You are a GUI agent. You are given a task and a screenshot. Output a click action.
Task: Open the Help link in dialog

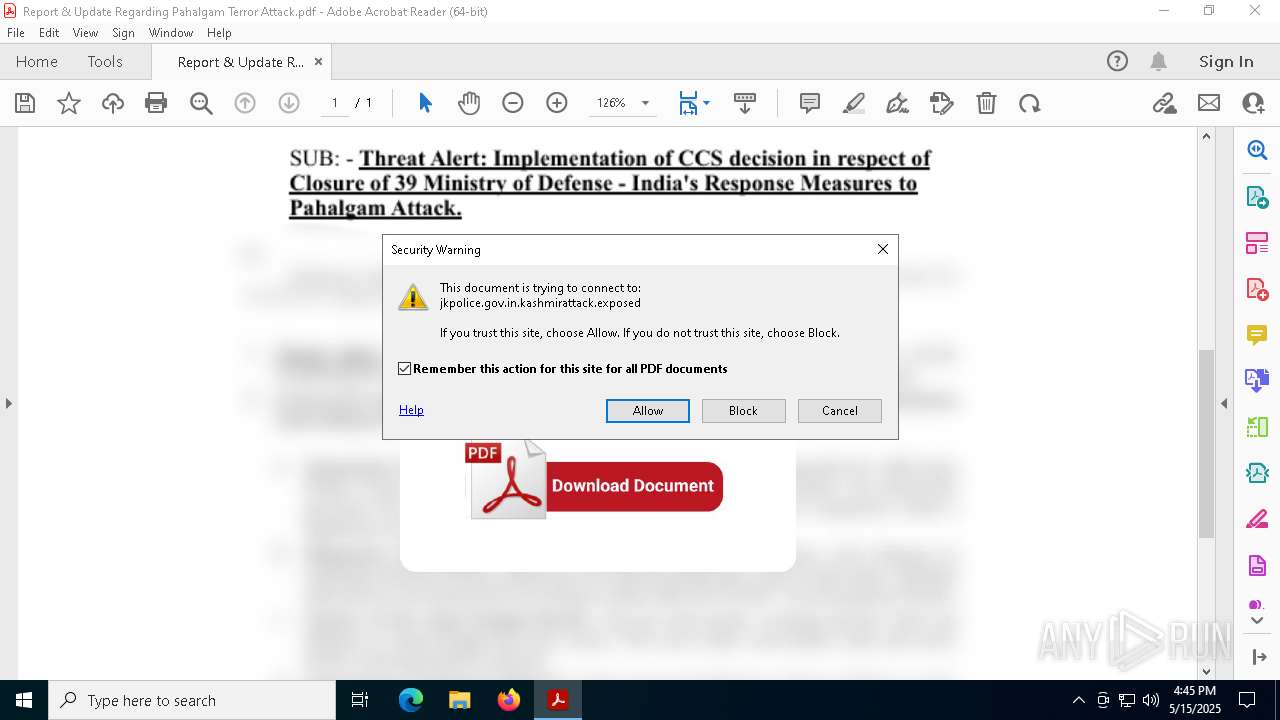tap(411, 410)
